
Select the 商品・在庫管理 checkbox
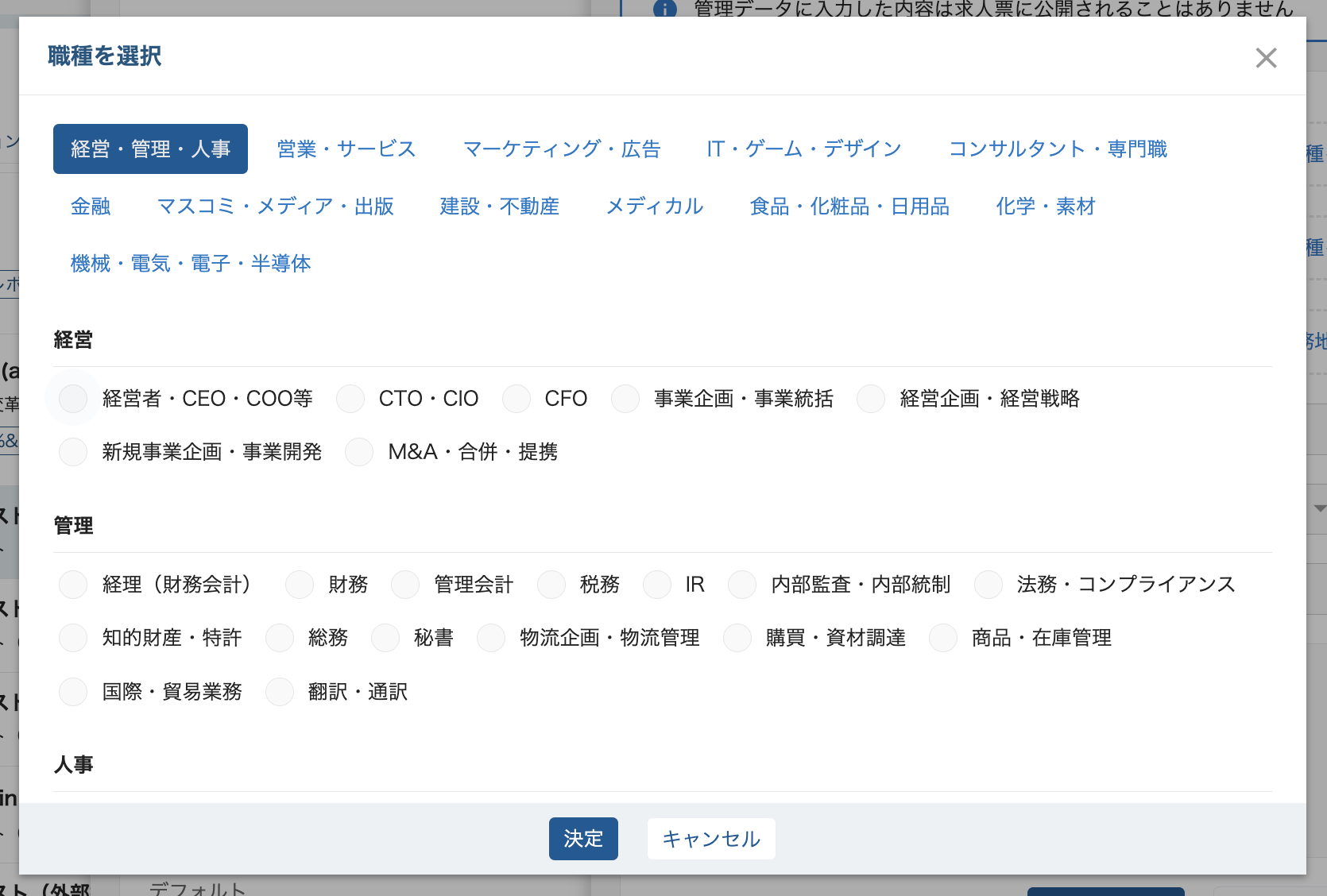pos(943,638)
